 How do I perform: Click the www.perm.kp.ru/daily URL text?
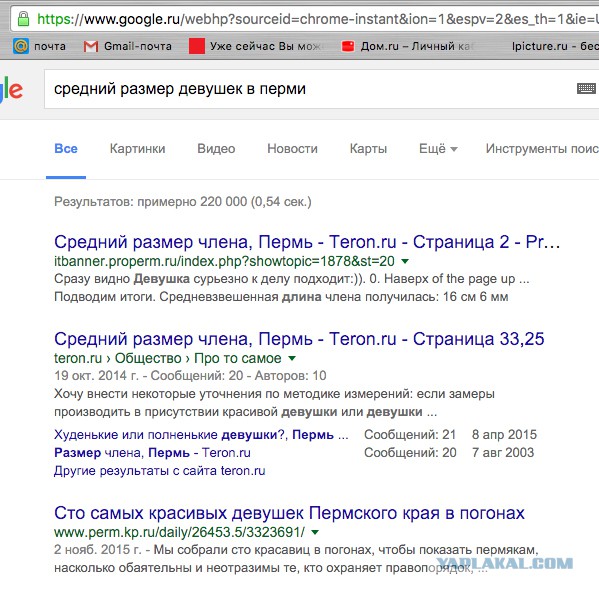[180, 532]
